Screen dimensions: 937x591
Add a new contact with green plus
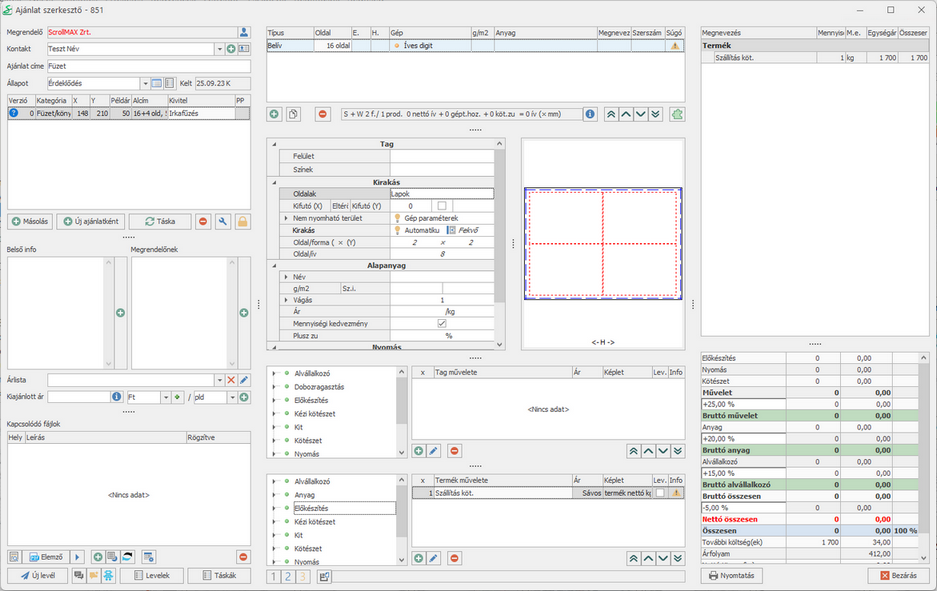231,49
